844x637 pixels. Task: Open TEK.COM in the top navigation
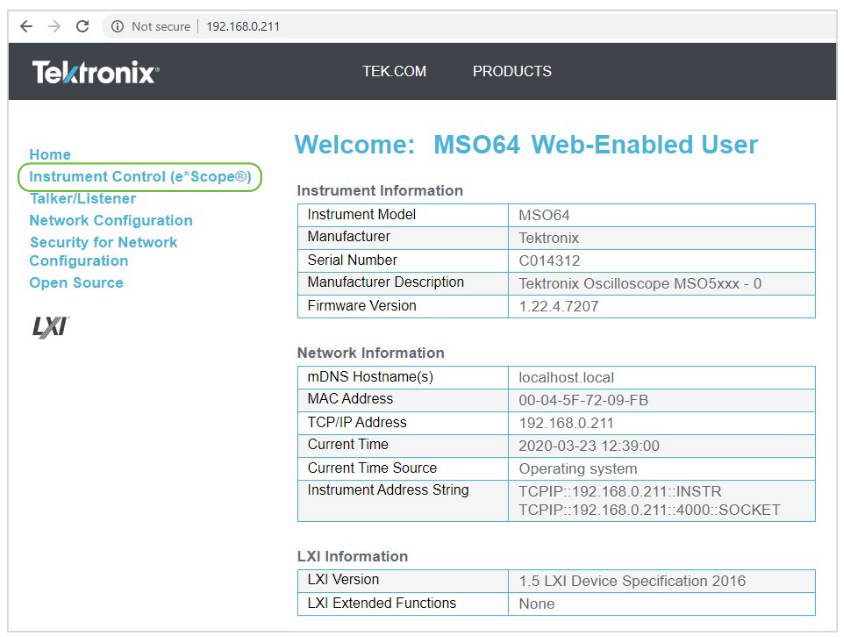(x=394, y=71)
